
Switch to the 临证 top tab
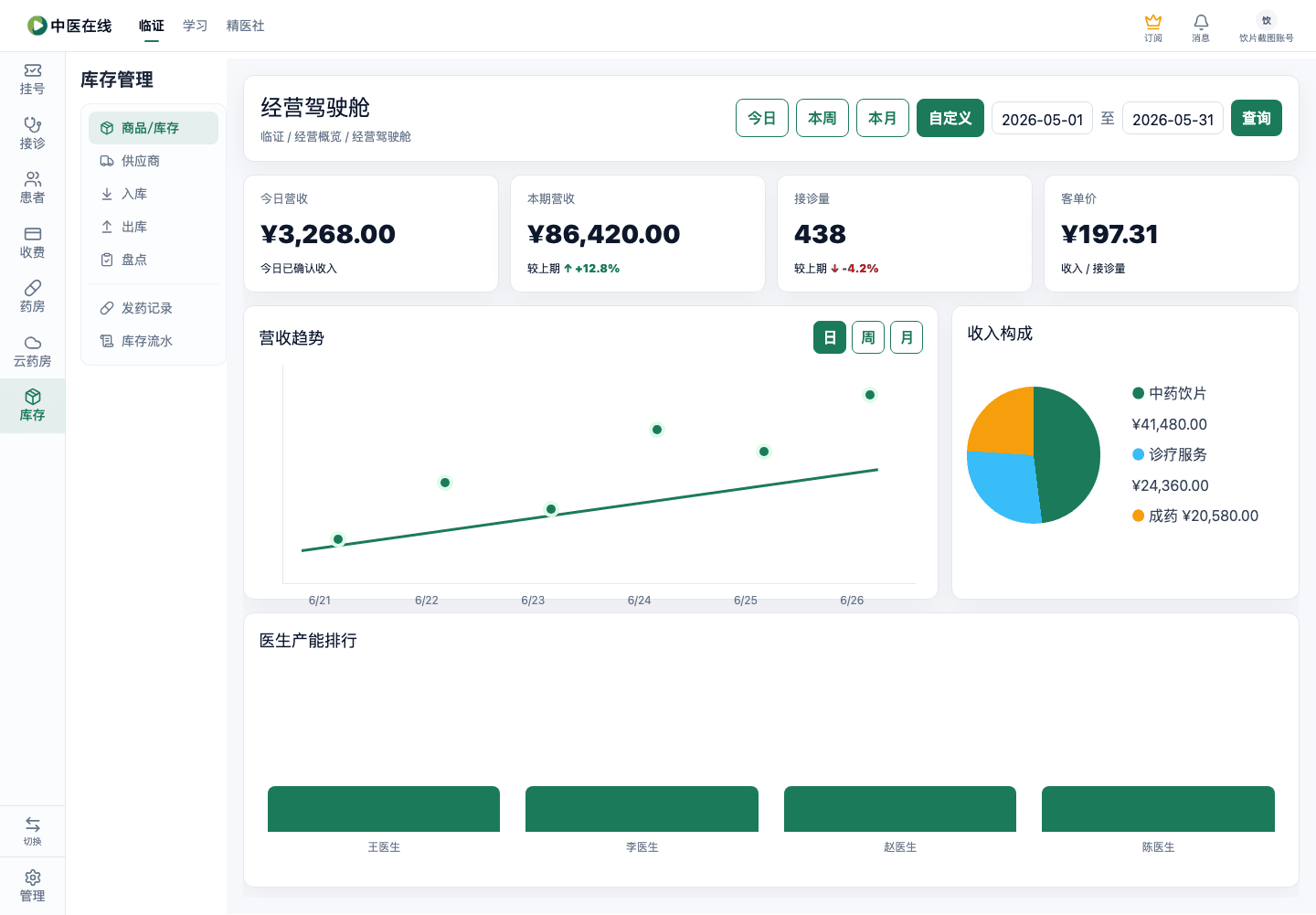point(152,26)
